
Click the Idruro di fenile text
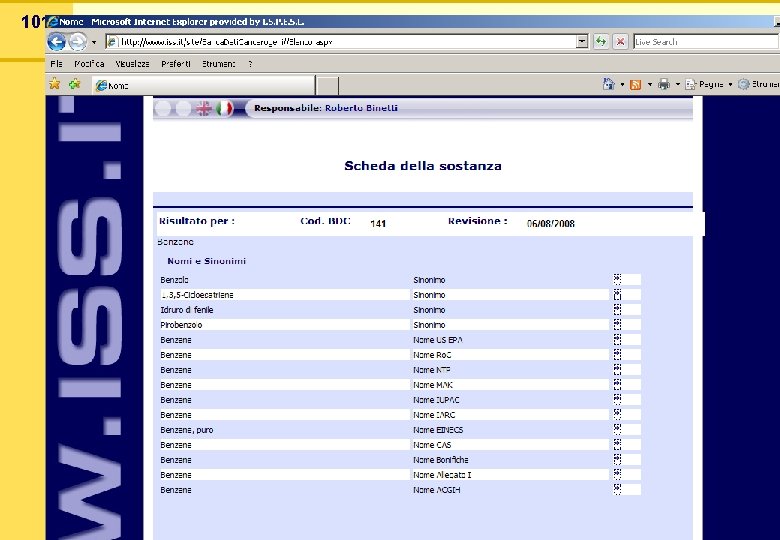point(187,310)
